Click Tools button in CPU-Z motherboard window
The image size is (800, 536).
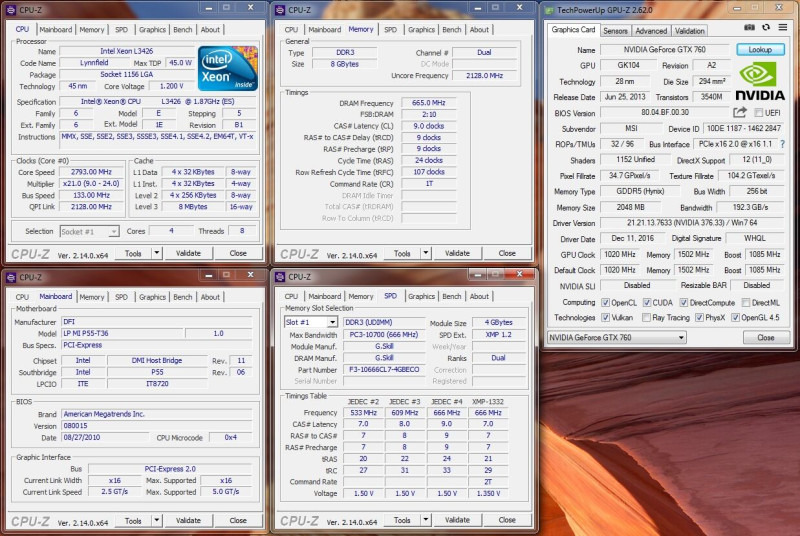(133, 520)
